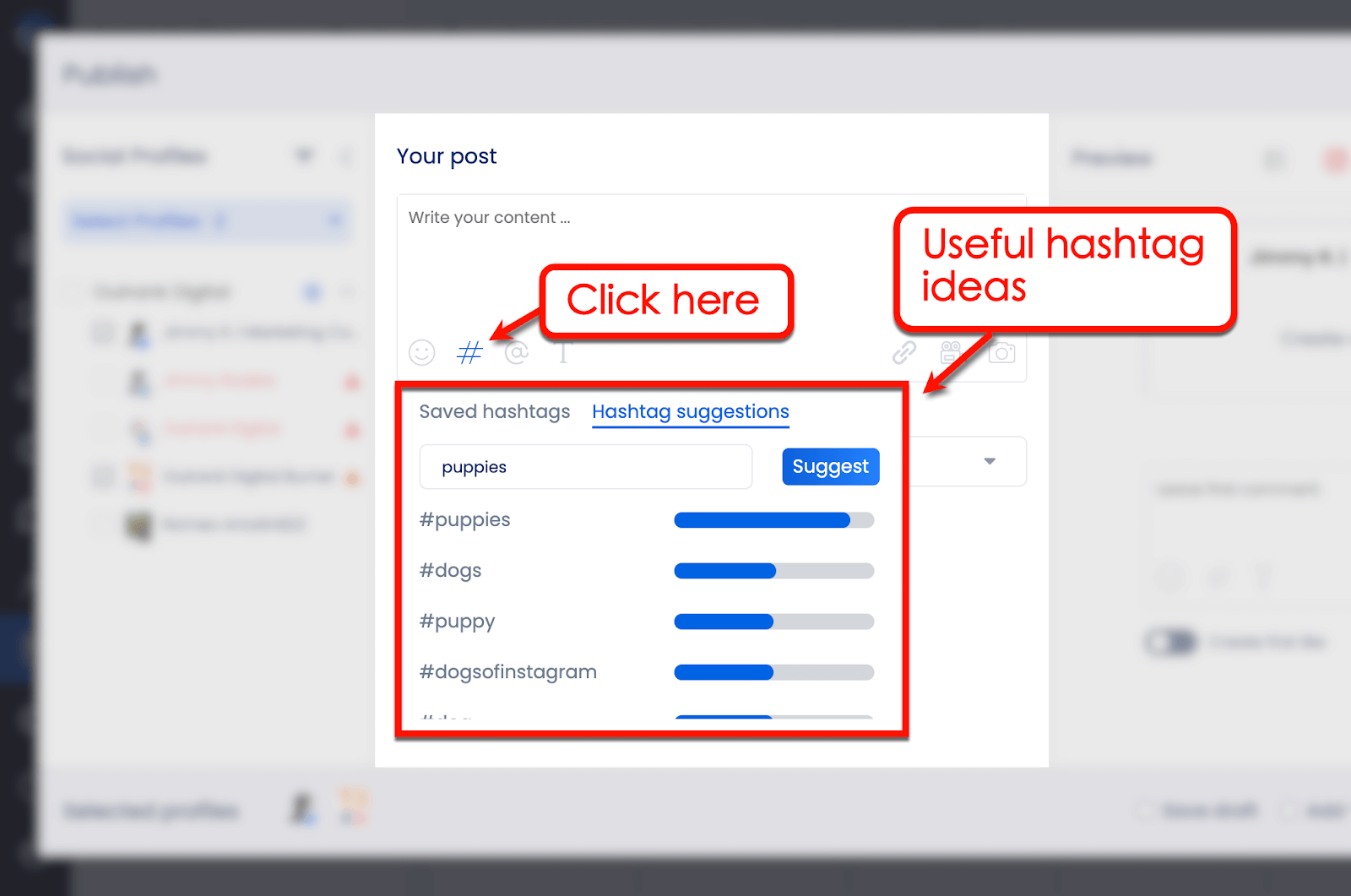
Task: Click the blue hashtag icon
Action: click(x=469, y=352)
